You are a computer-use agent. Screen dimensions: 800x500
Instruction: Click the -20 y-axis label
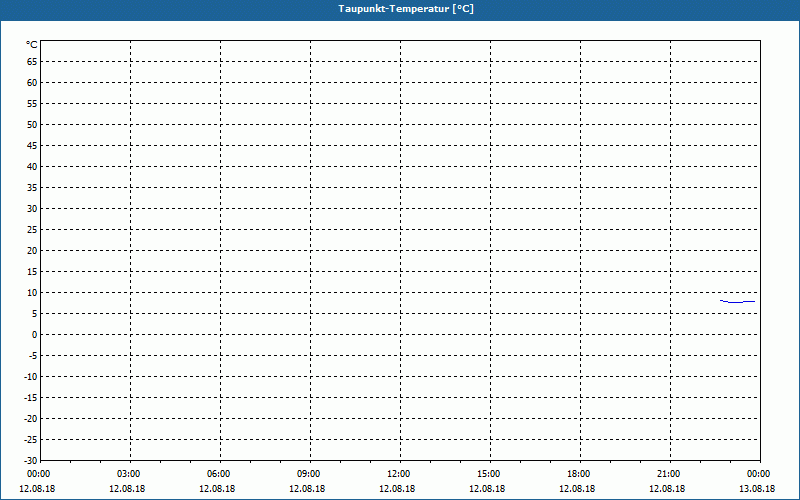coord(31,419)
